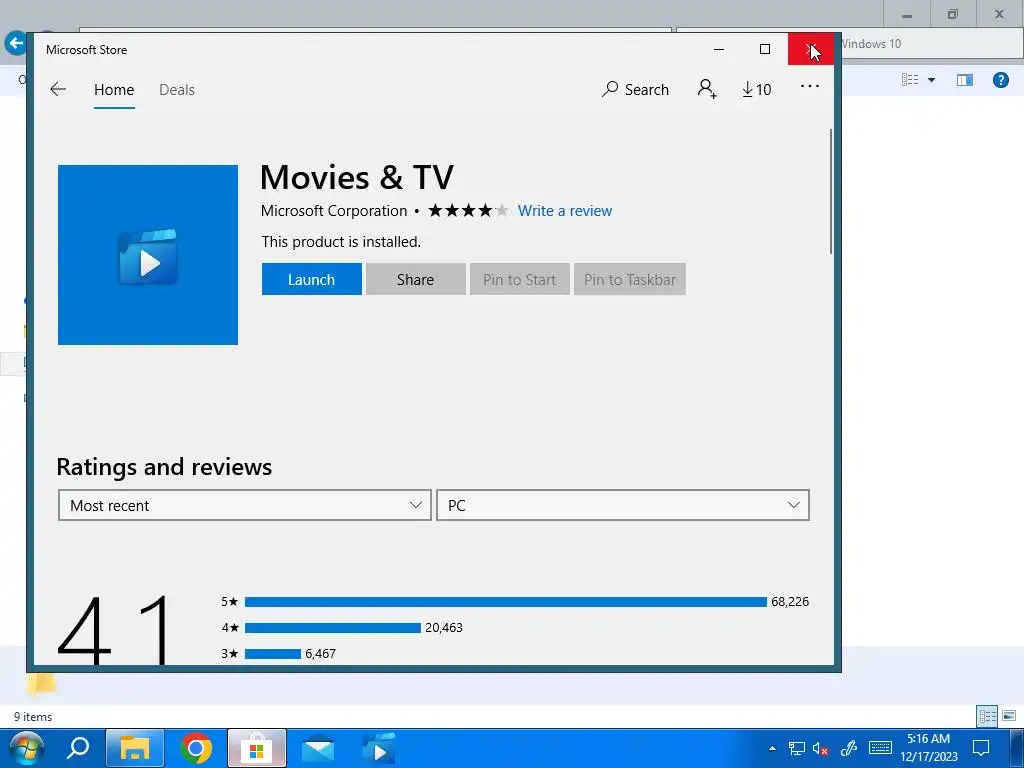
Task: Click the 4-star rating bar
Action: pyautogui.click(x=332, y=628)
